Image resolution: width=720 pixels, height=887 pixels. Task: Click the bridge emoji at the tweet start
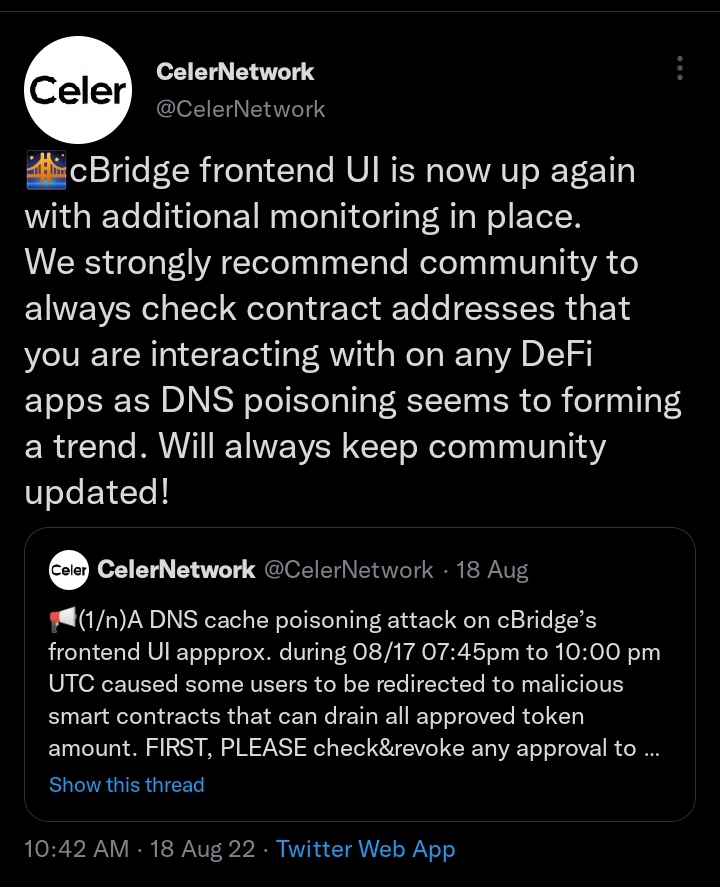click(x=46, y=168)
